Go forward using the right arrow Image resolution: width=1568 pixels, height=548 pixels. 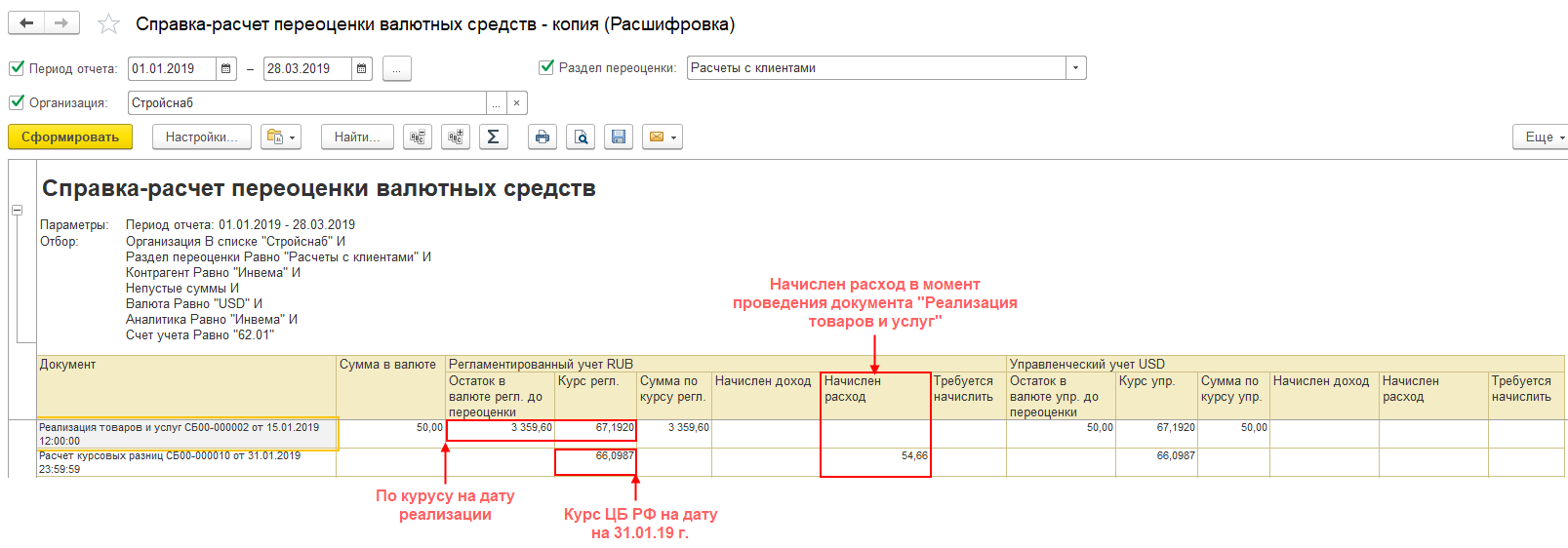pos(61,22)
